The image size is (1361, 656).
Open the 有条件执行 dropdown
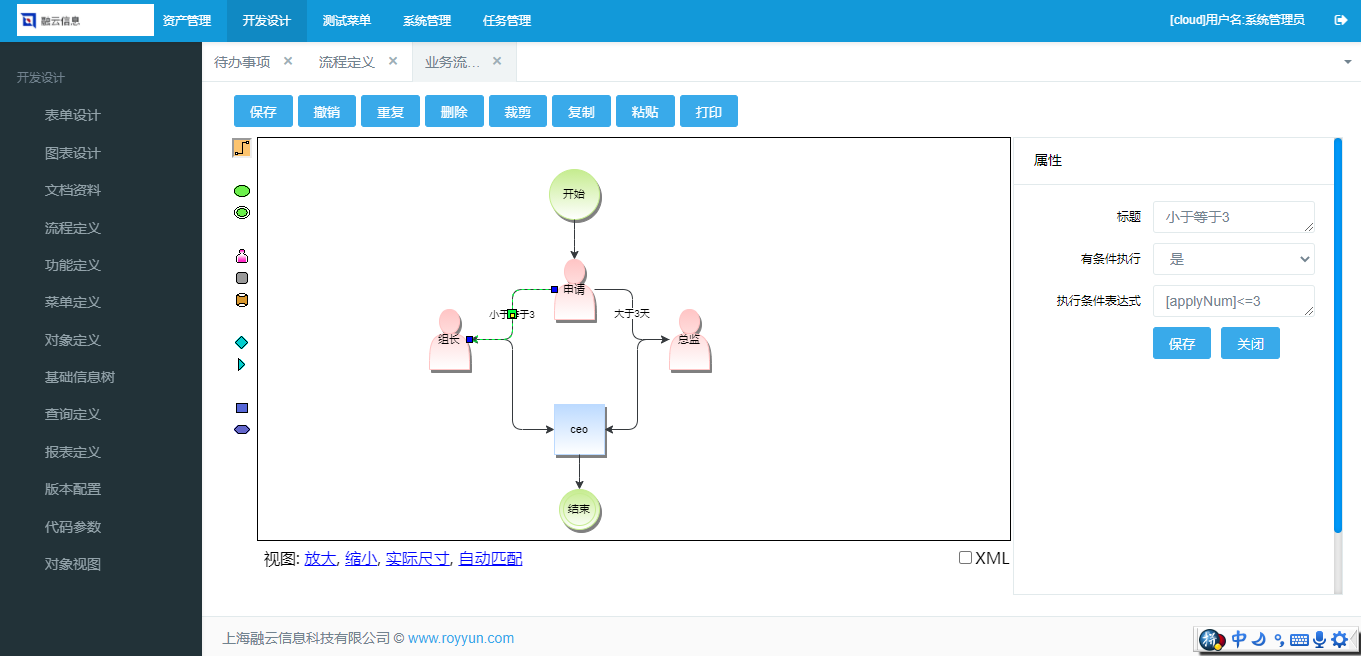pyautogui.click(x=1233, y=259)
